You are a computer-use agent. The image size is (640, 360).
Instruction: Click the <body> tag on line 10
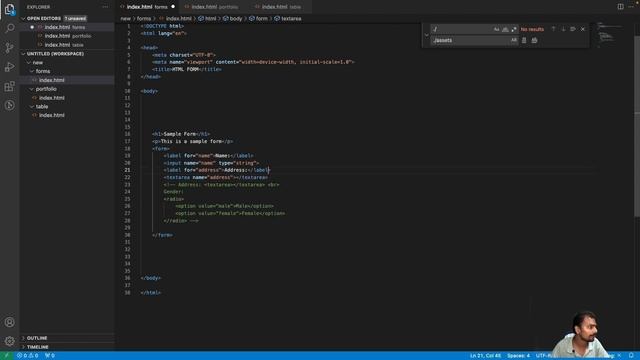coord(149,91)
